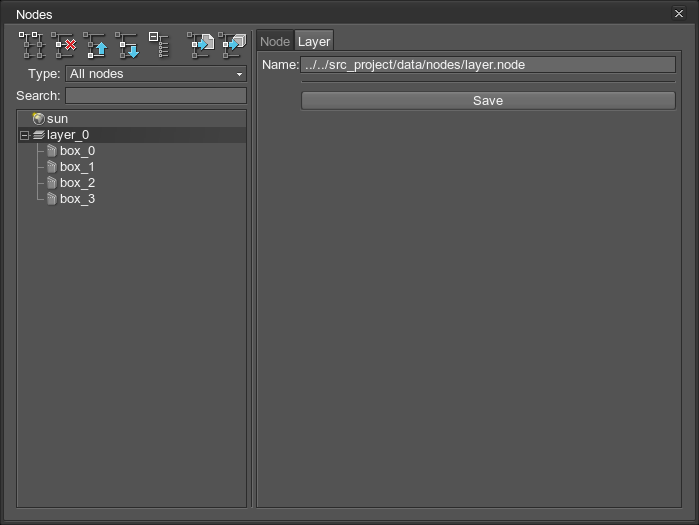Click the clone node toolbar icon

click(x=32, y=45)
